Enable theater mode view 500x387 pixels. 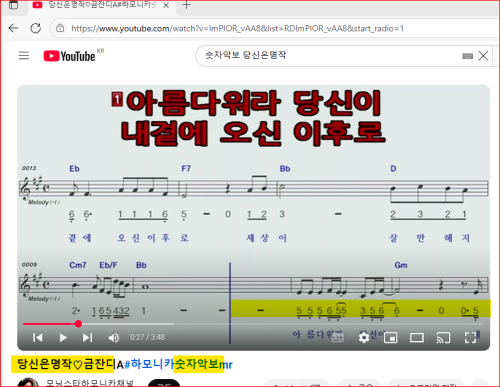(417, 338)
